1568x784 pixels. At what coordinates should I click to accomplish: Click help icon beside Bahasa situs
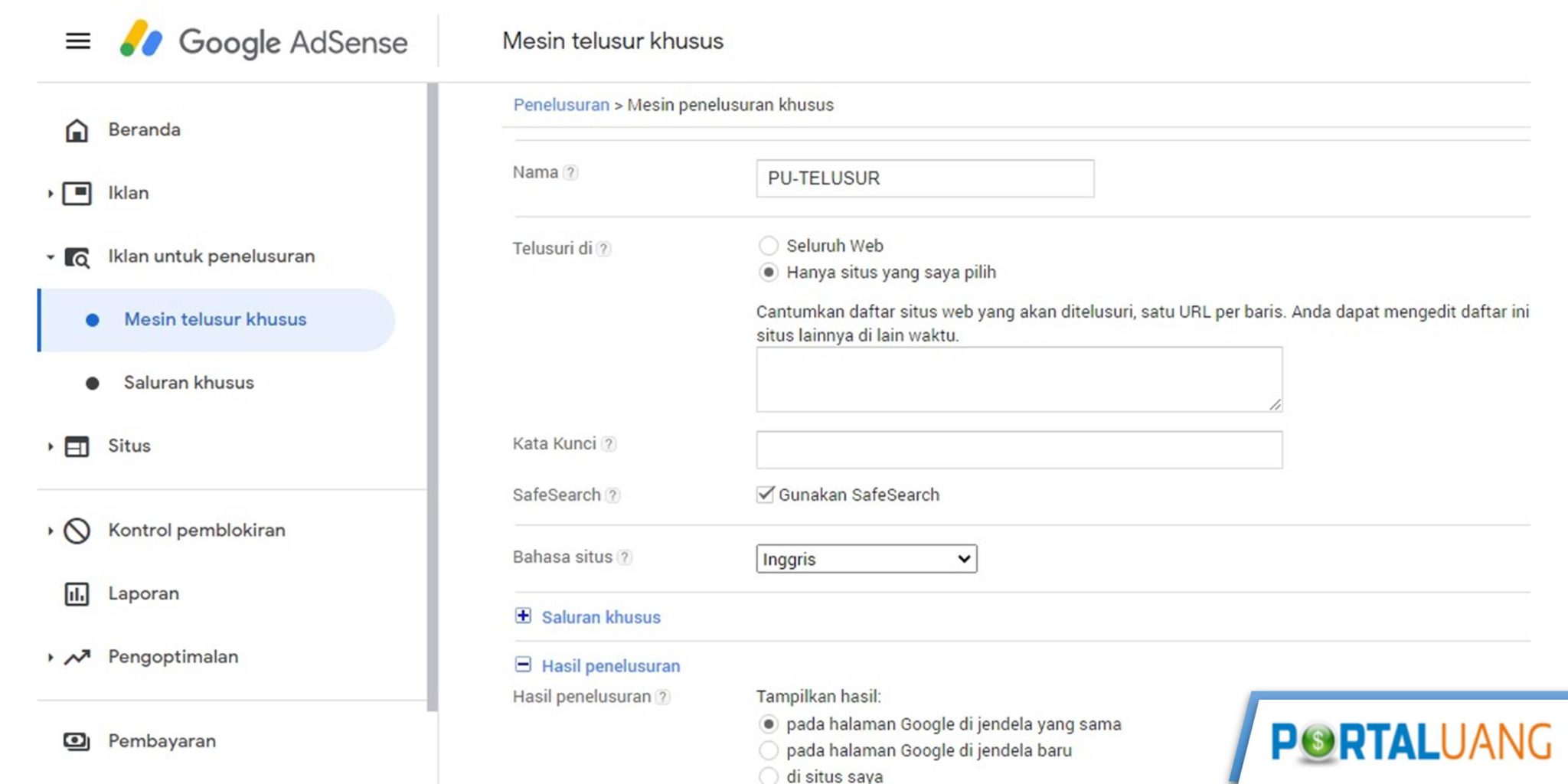[x=625, y=557]
